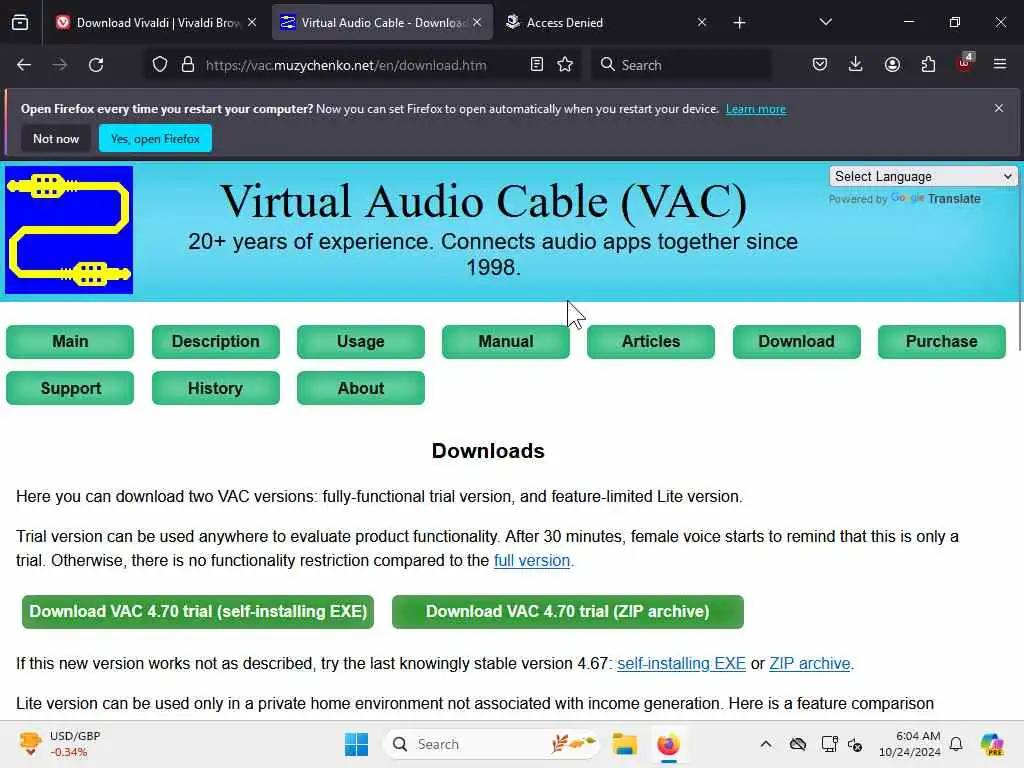1024x768 pixels.
Task: Open the Download page button
Action: [796, 342]
